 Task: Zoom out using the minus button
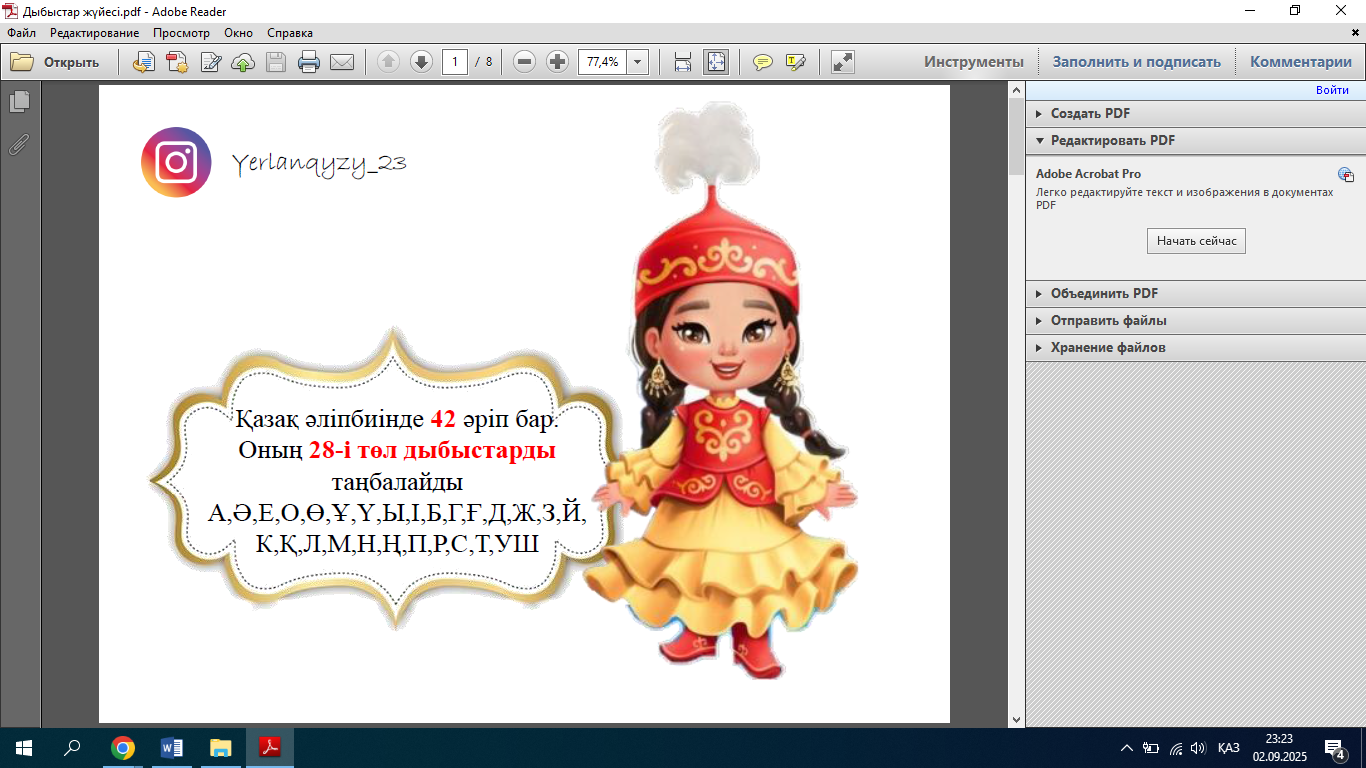click(524, 62)
